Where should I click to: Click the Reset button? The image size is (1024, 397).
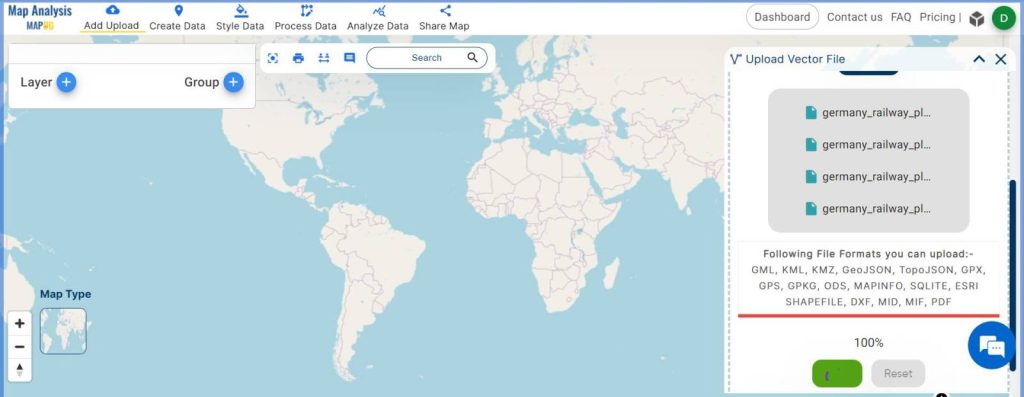(x=898, y=373)
